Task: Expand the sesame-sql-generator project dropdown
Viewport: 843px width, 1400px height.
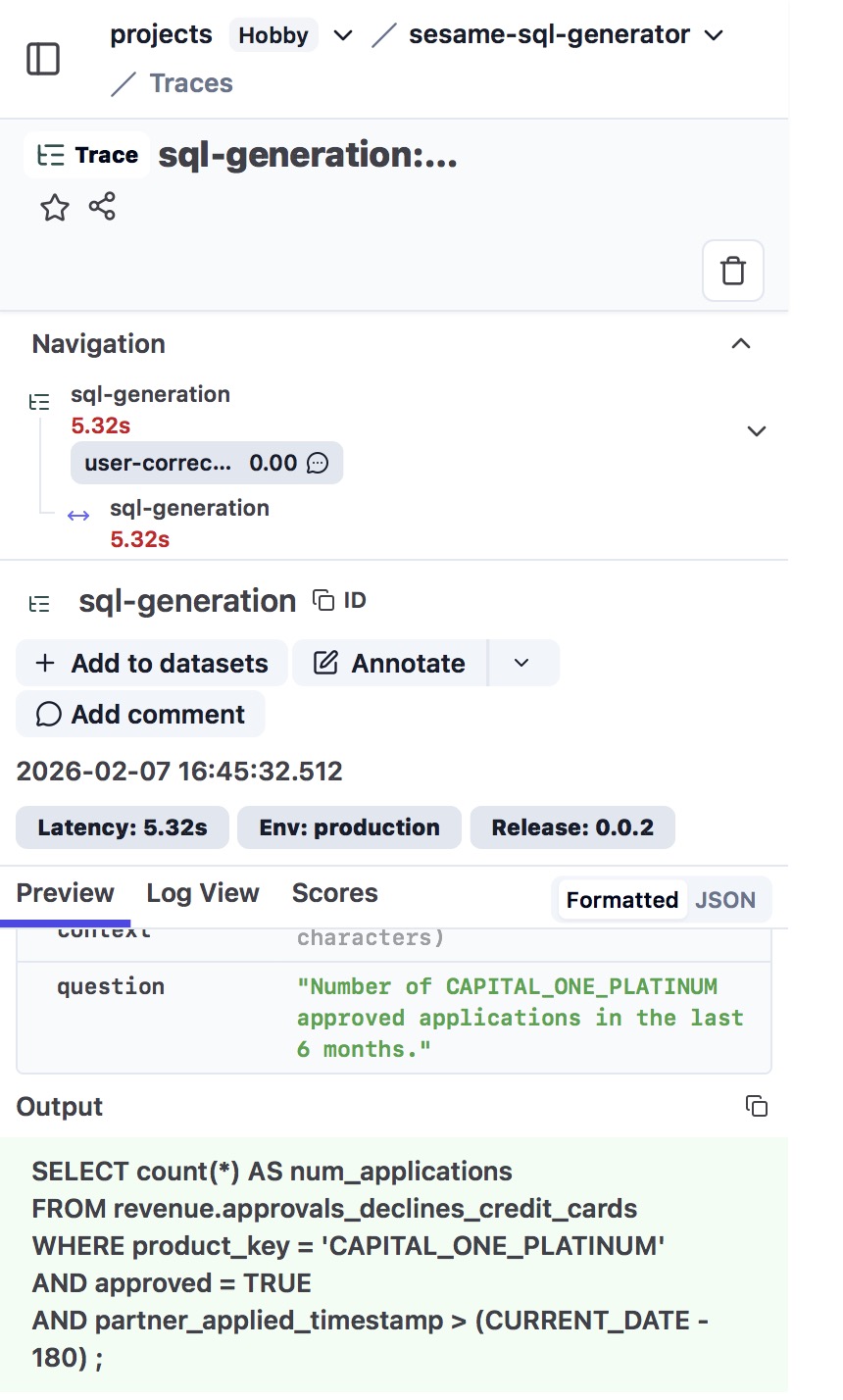Action: (714, 35)
